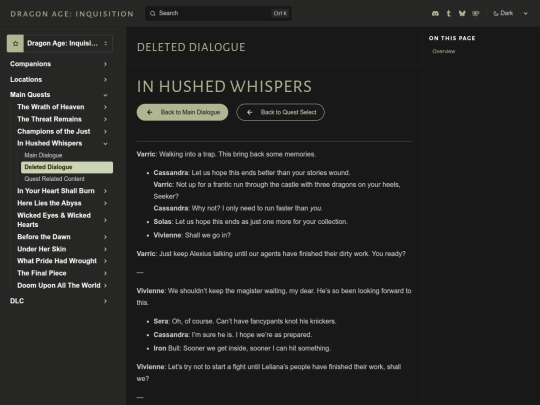Click the moon icon next to Dark

[496, 13]
